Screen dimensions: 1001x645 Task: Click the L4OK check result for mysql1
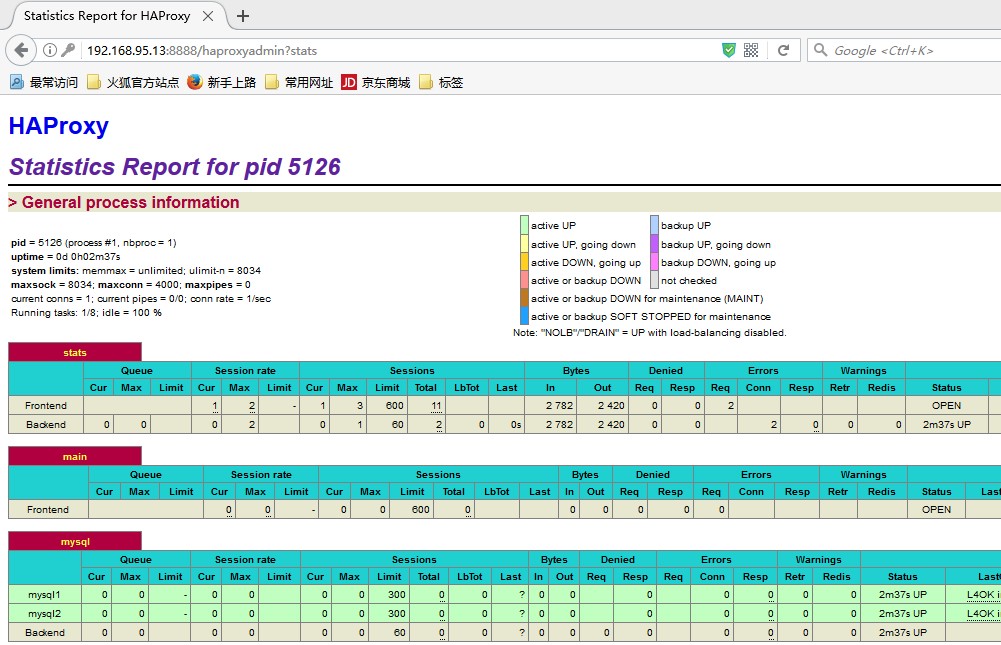pyautogui.click(x=983, y=595)
